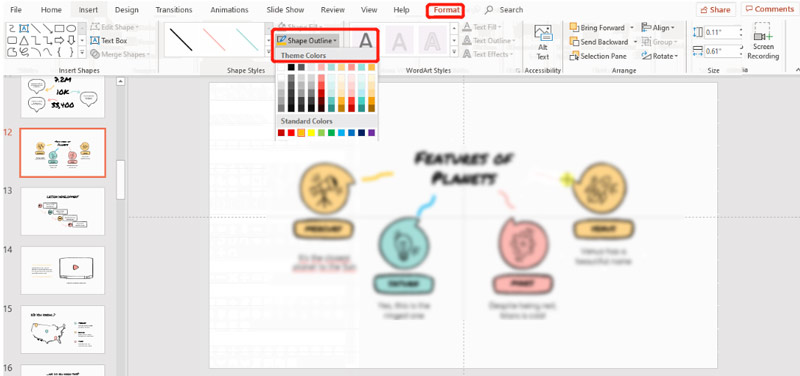
Task: Click the Search magnifier icon
Action: point(489,10)
